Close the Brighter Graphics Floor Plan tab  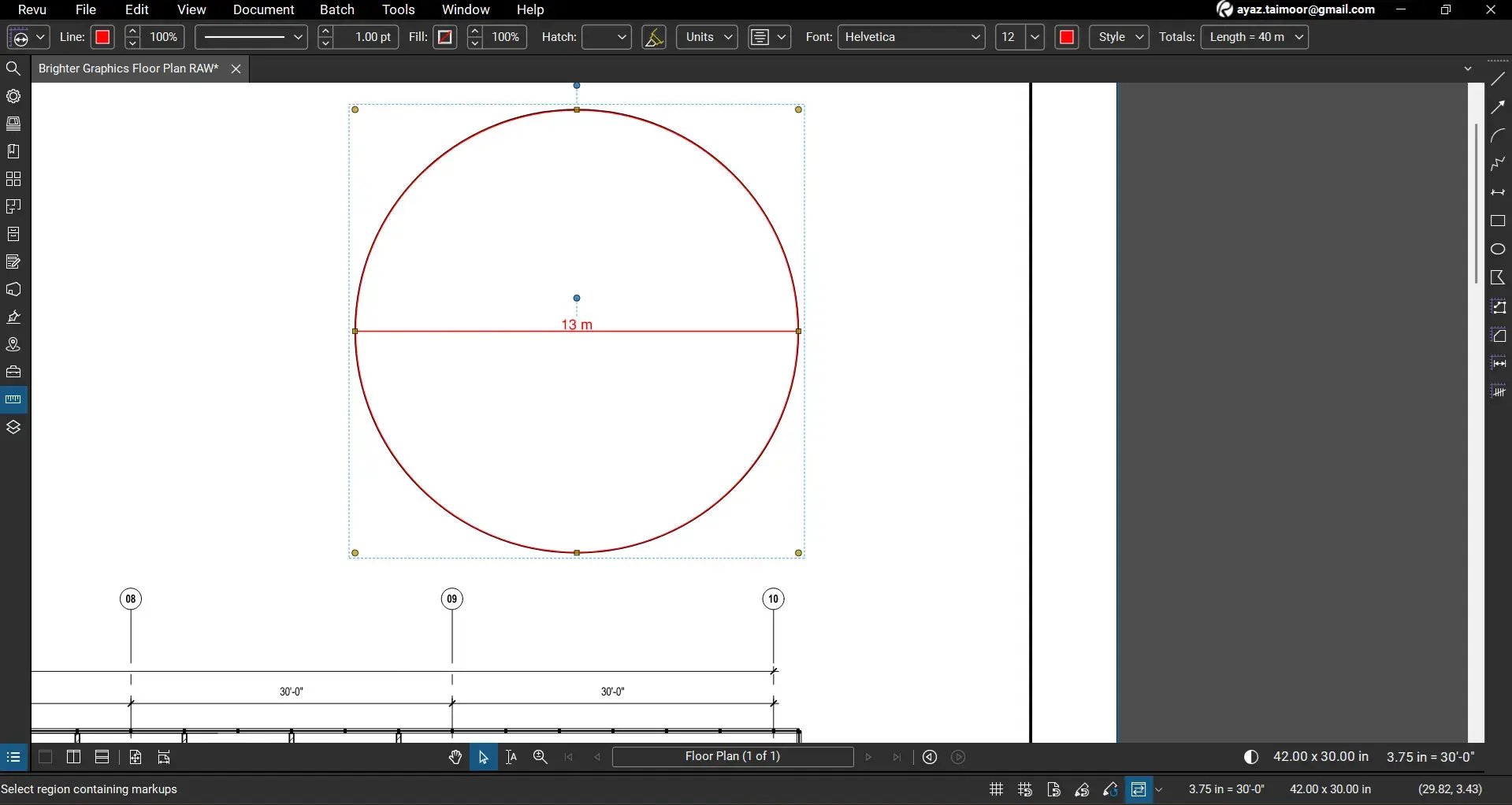click(x=236, y=69)
